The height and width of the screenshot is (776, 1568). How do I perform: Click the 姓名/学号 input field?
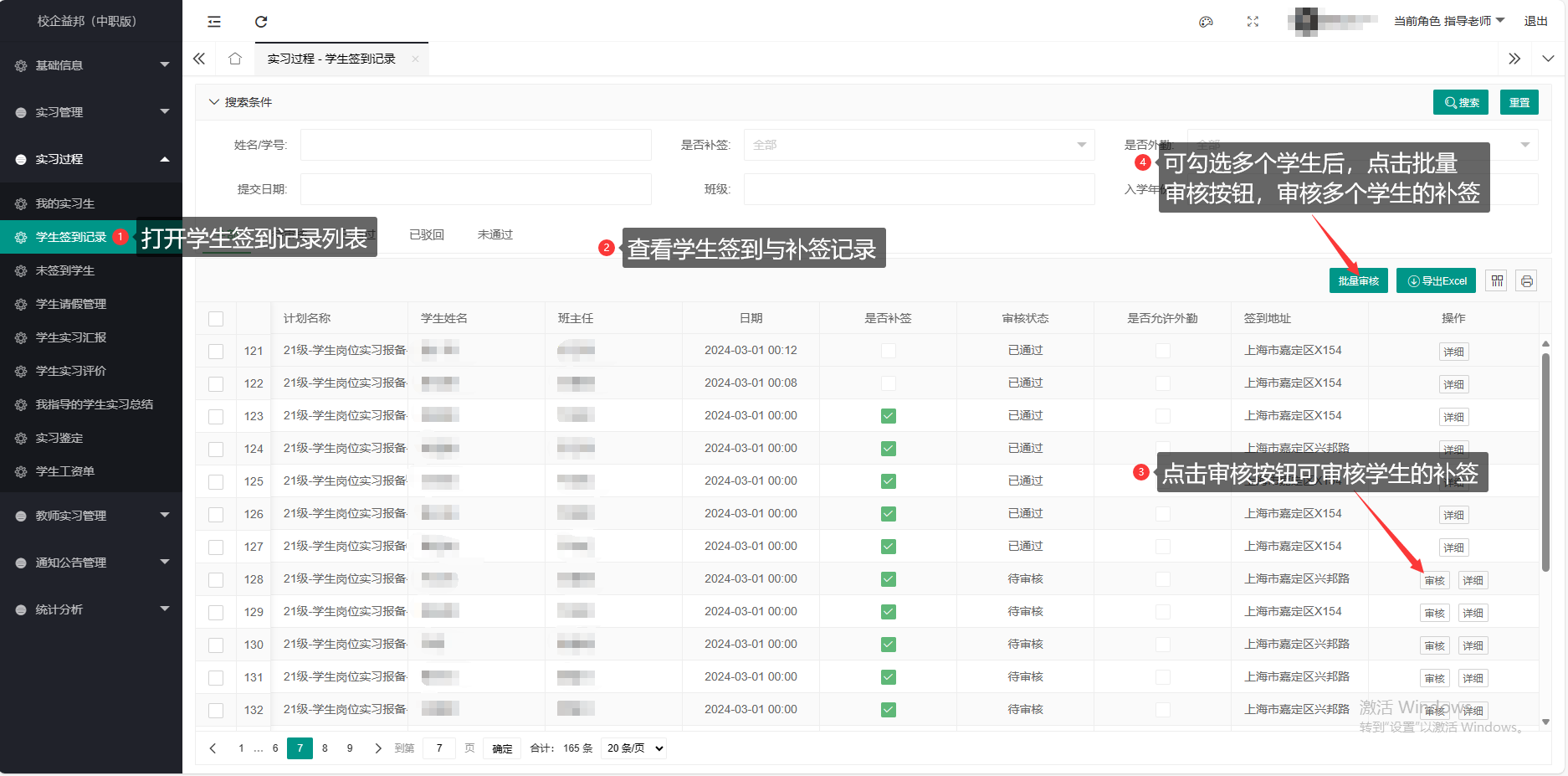(x=475, y=145)
